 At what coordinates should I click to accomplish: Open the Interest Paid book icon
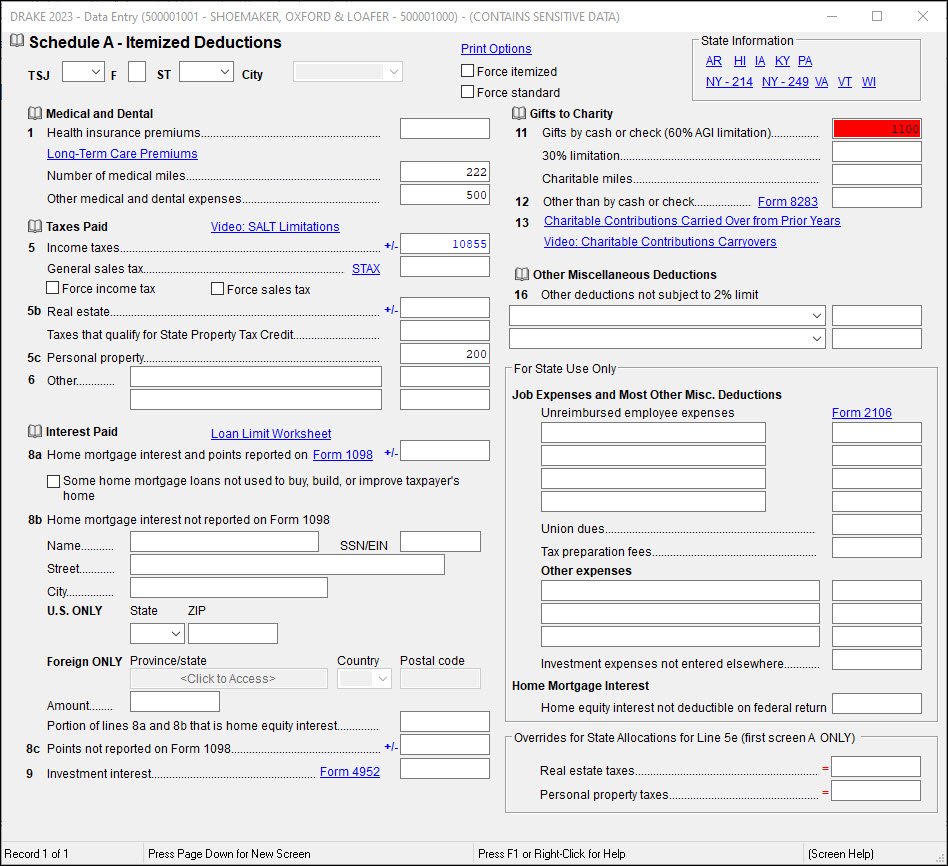tap(34, 431)
